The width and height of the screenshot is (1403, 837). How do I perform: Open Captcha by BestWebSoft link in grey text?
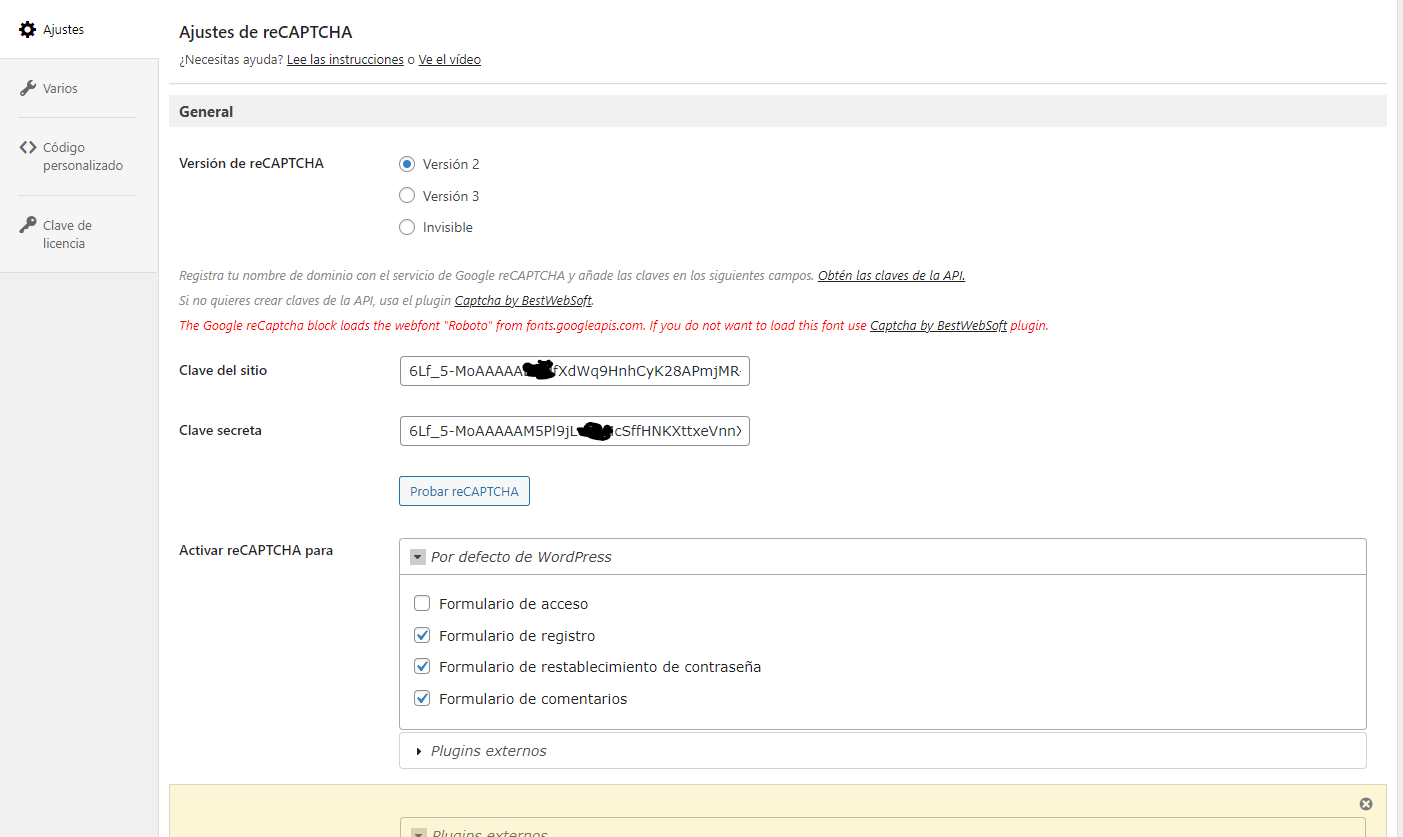coord(523,300)
